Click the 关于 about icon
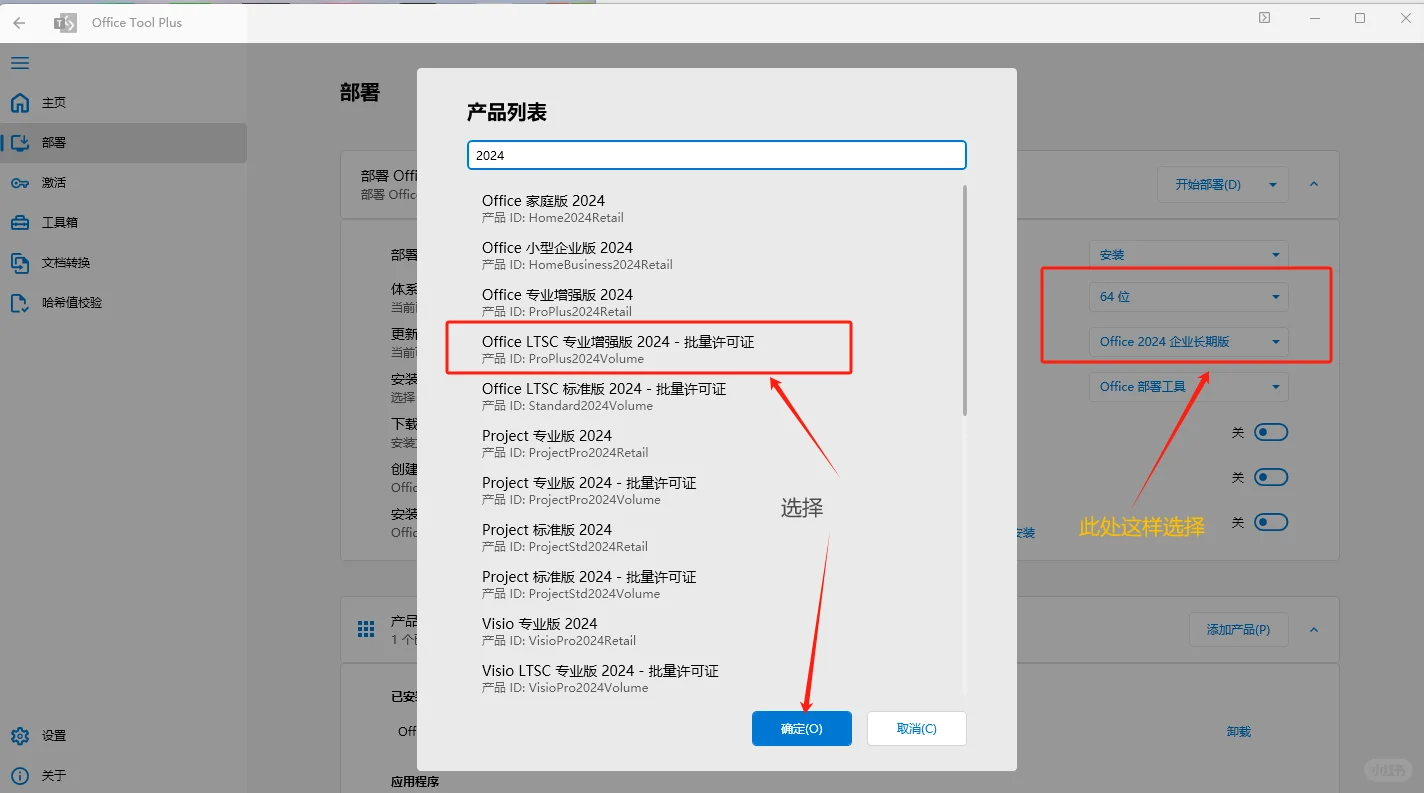1424x793 pixels. [x=20, y=775]
